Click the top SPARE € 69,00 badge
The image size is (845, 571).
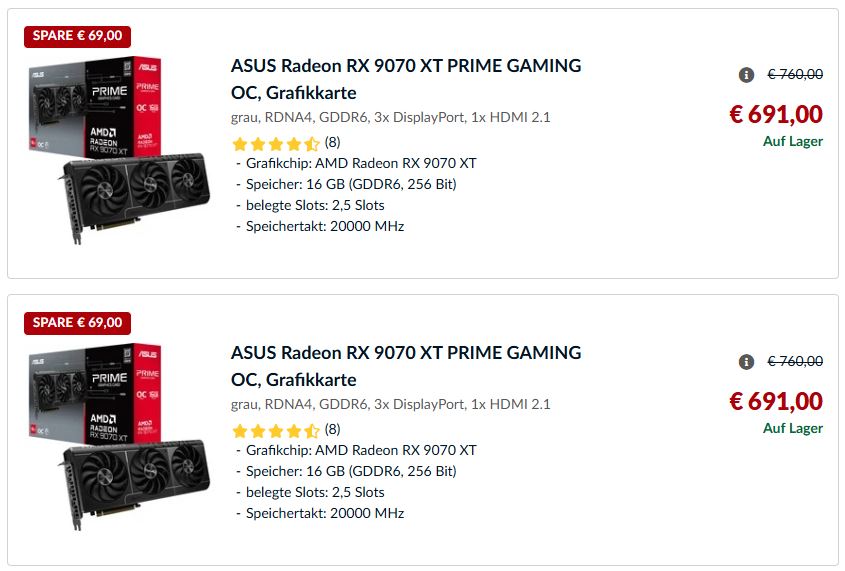pos(78,36)
